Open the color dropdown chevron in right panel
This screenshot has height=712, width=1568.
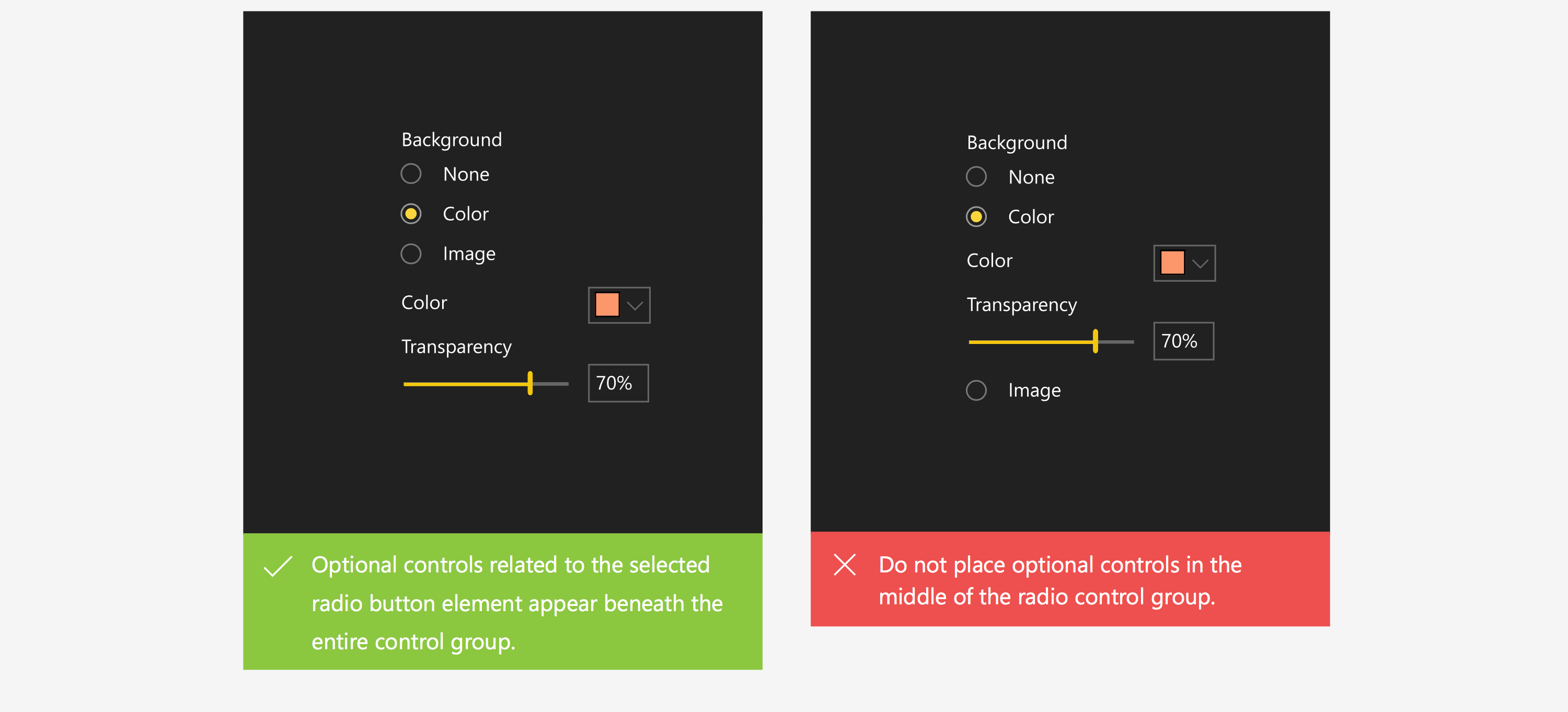click(x=1200, y=263)
